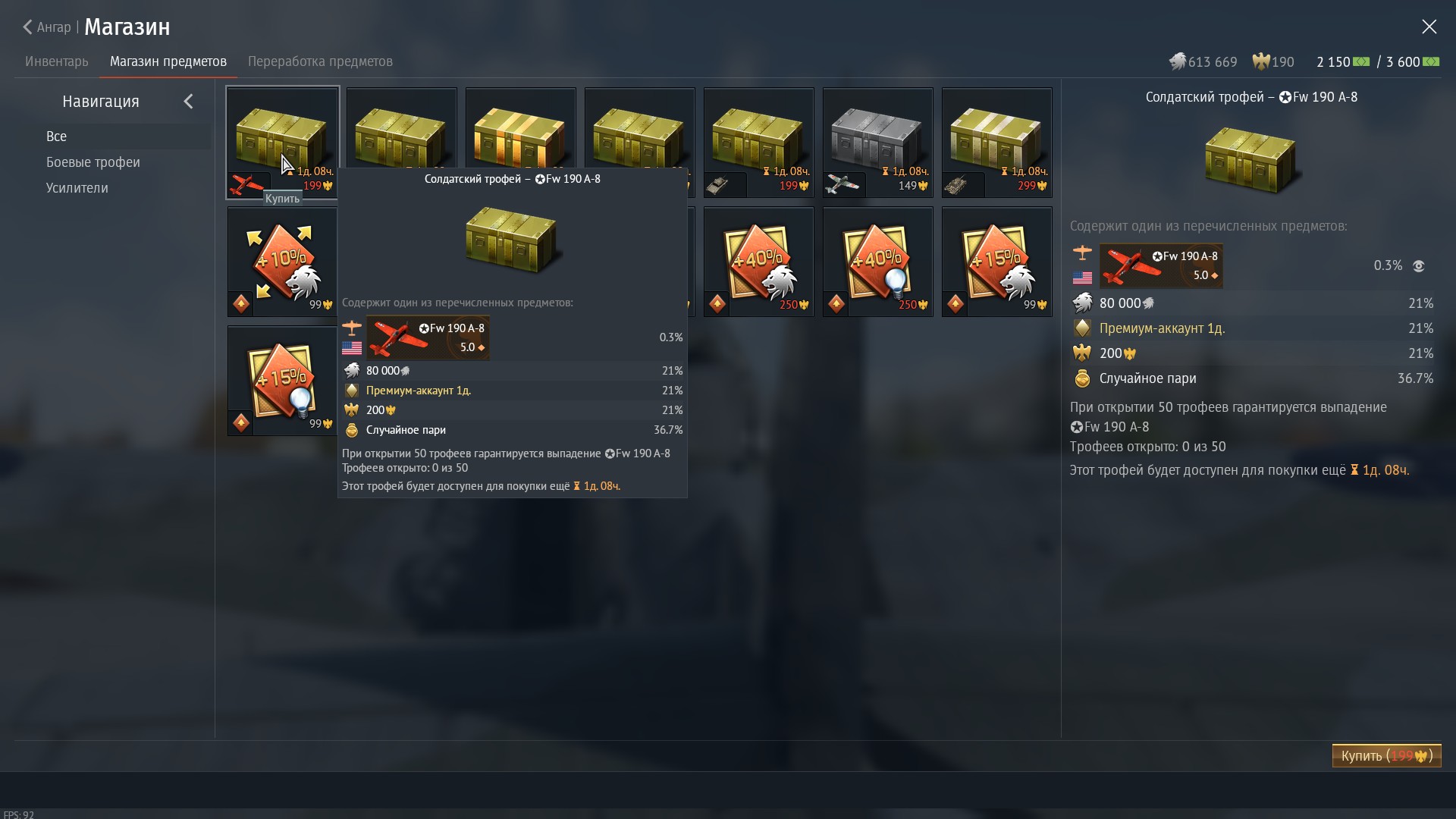The height and width of the screenshot is (819, 1456).
Task: Show Все items in navigation
Action: point(57,136)
